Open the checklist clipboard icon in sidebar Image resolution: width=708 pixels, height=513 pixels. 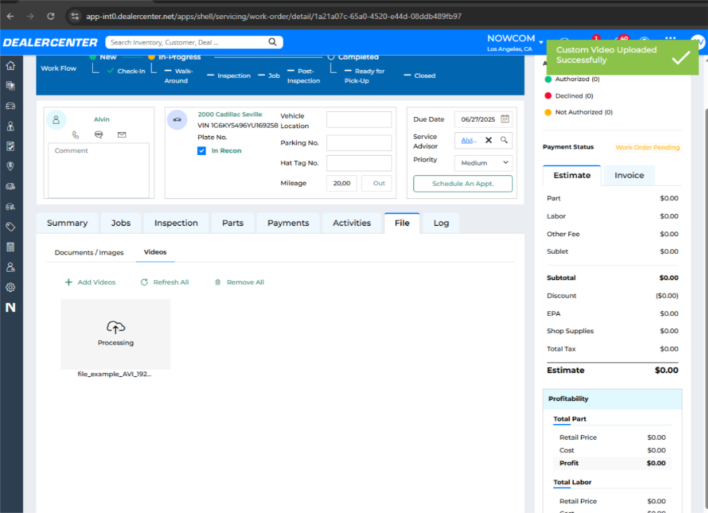point(10,146)
